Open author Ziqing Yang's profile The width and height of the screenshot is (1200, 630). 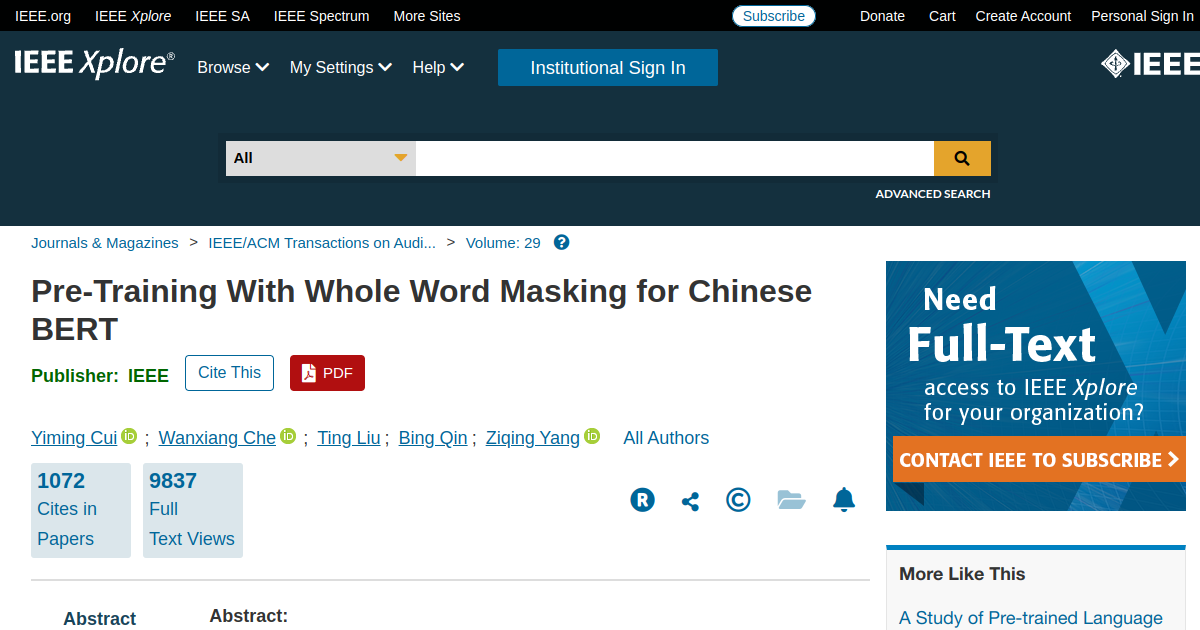pos(533,438)
